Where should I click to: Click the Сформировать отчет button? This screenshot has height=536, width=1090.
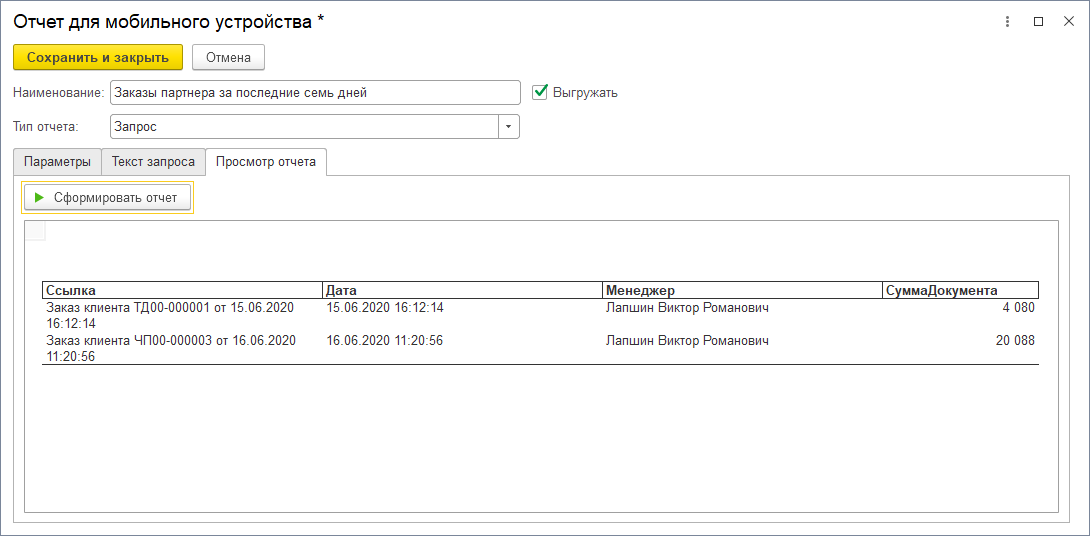[106, 198]
